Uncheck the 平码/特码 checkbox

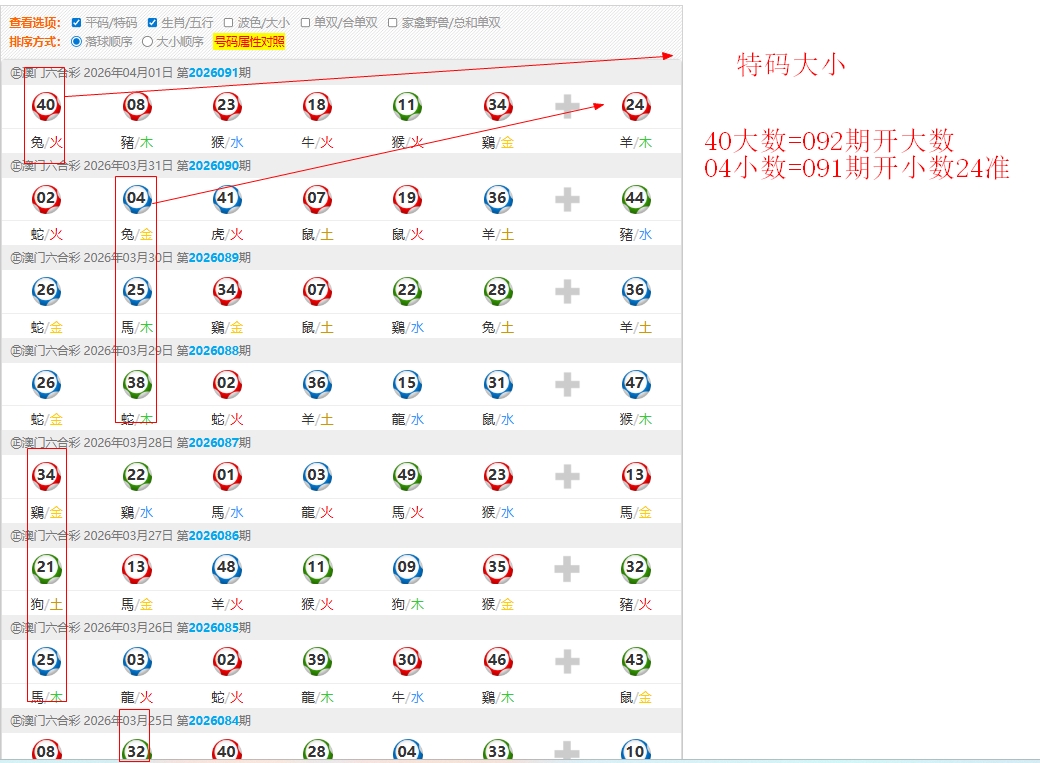76,22
